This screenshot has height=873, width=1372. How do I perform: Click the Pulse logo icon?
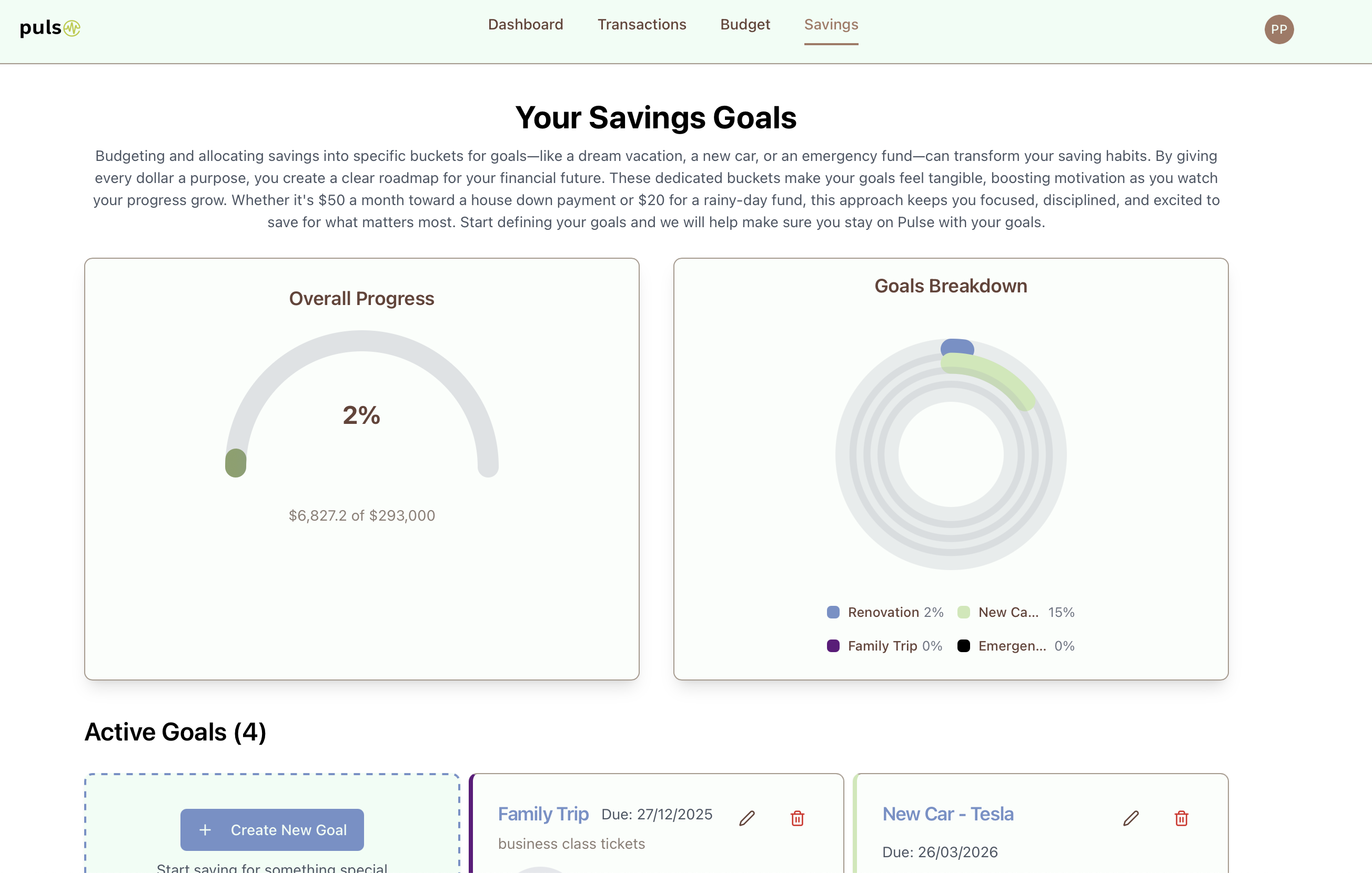72,28
